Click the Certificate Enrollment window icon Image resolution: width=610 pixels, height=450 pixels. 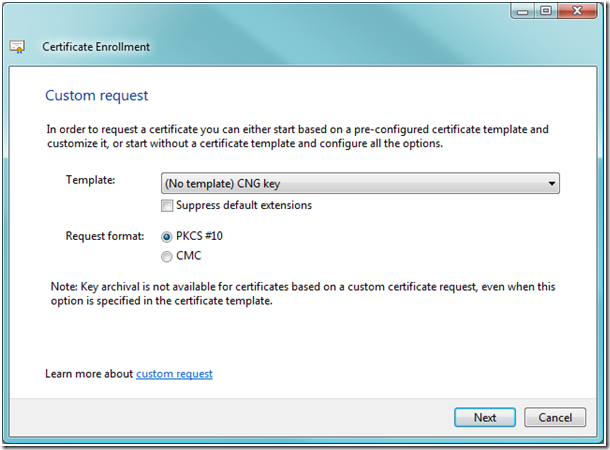(x=17, y=47)
